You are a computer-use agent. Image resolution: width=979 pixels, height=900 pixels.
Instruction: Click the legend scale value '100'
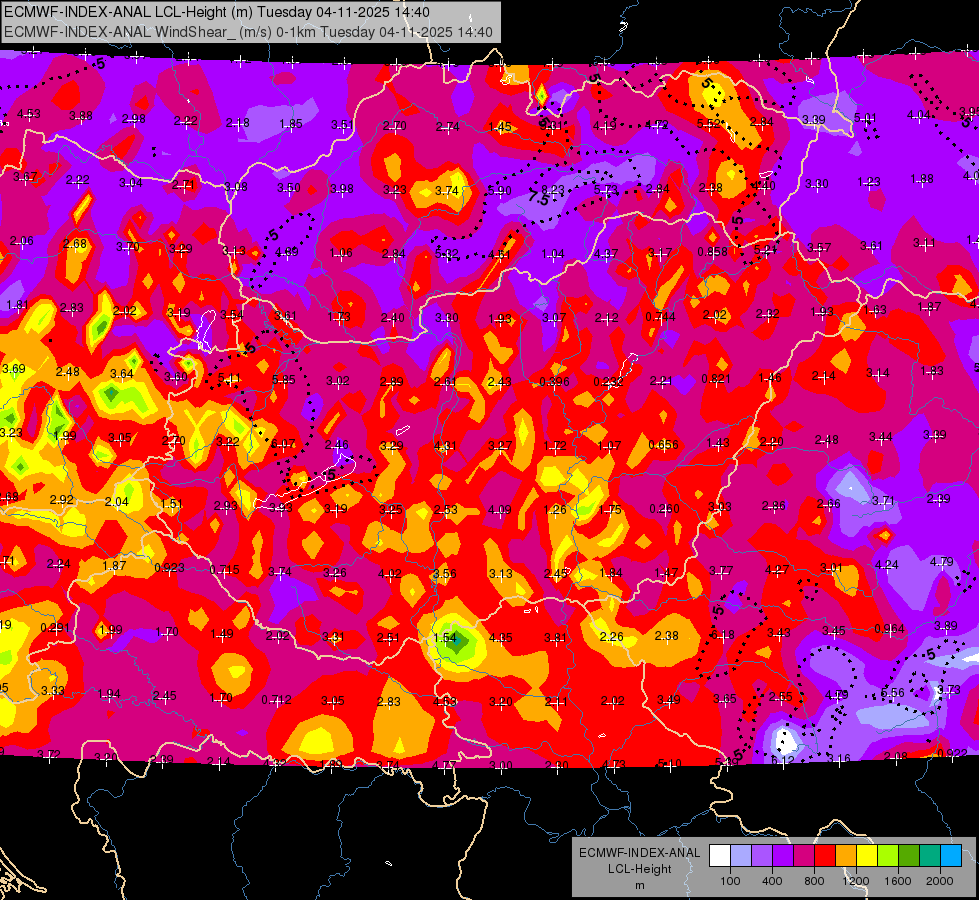(730, 881)
